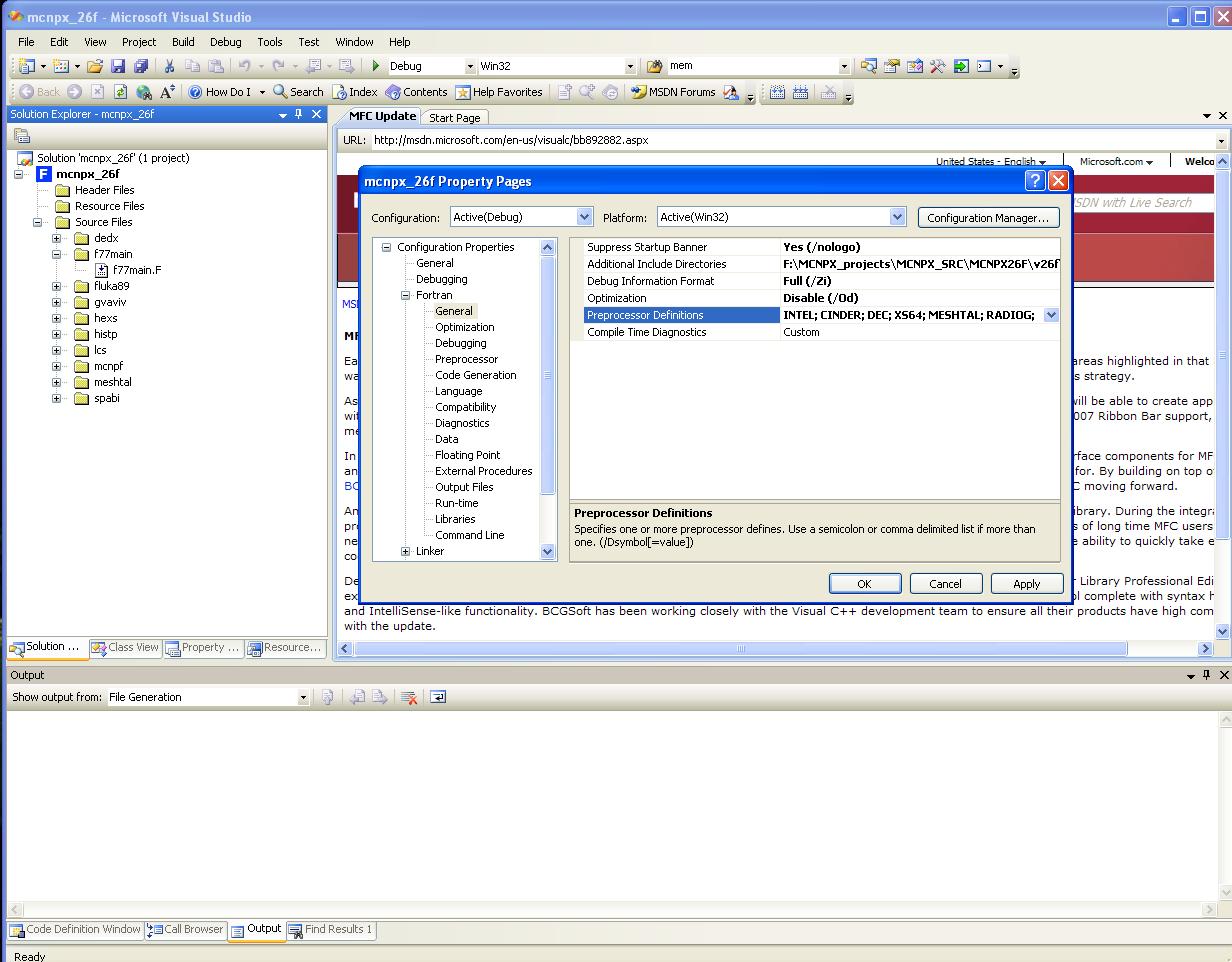This screenshot has width=1232, height=962.
Task: Click the property tree vertical scrollbar
Action: pos(547,399)
